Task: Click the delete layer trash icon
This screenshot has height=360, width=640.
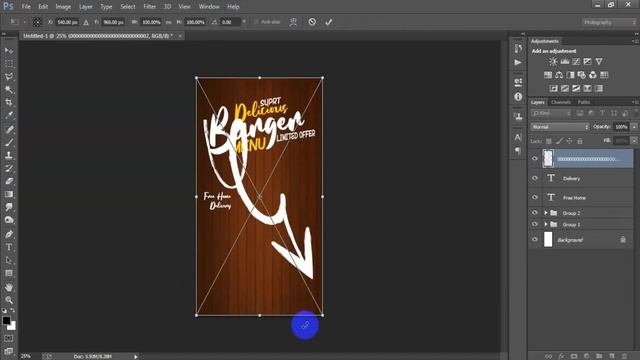Action: pyautogui.click(x=624, y=356)
